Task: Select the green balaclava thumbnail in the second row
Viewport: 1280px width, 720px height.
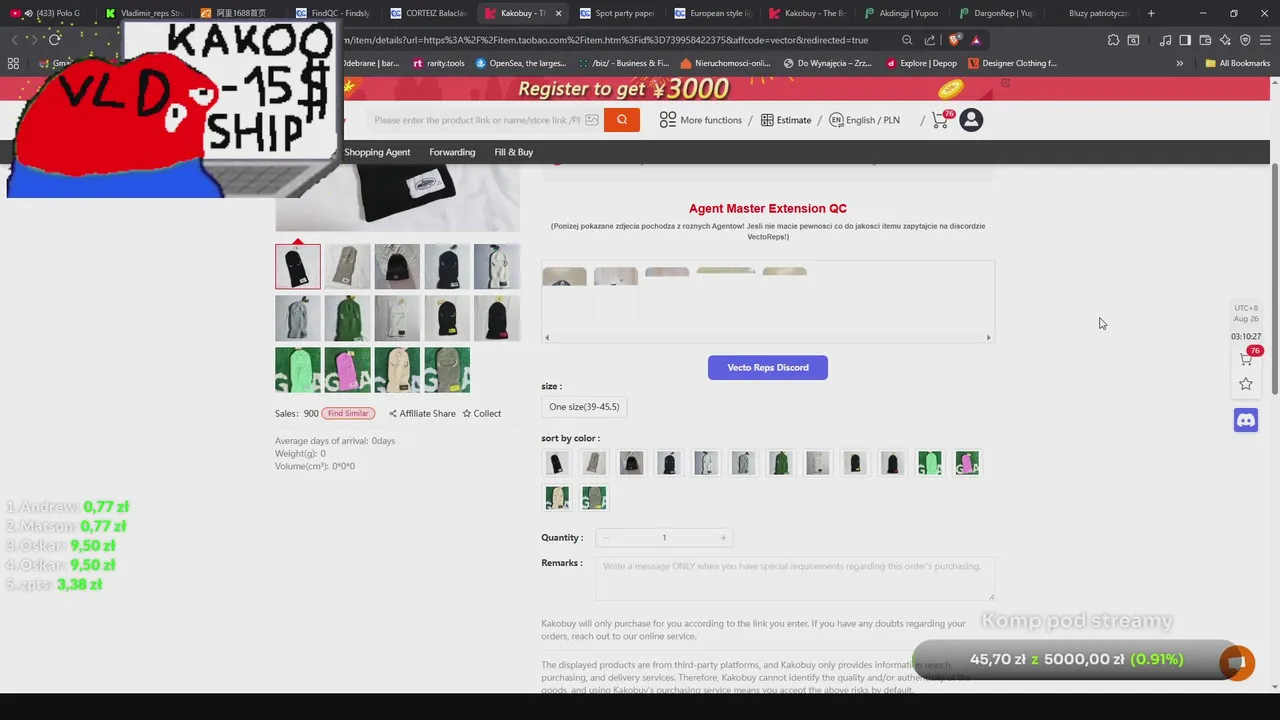Action: pyautogui.click(x=347, y=318)
